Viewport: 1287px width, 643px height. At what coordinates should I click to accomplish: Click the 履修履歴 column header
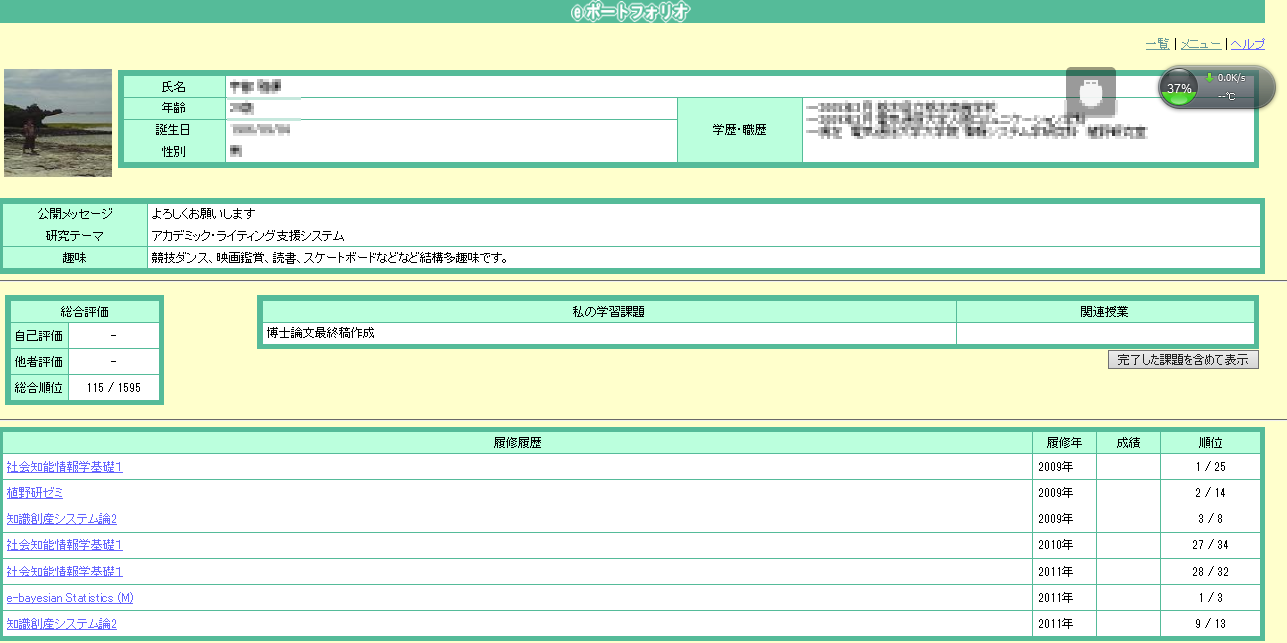pyautogui.click(x=517, y=442)
